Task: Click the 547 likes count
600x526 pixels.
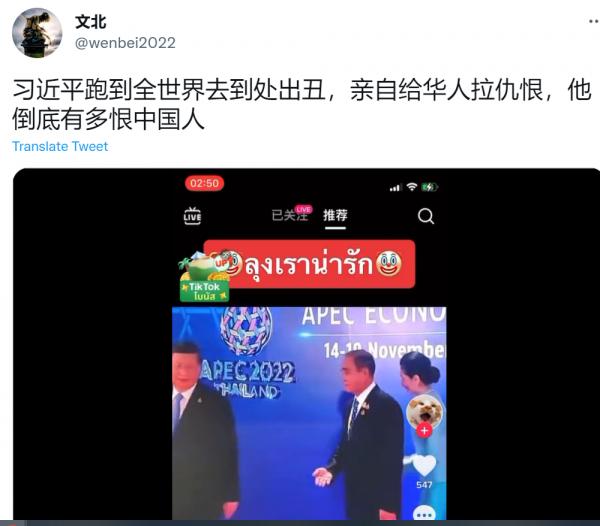Action: [424, 485]
